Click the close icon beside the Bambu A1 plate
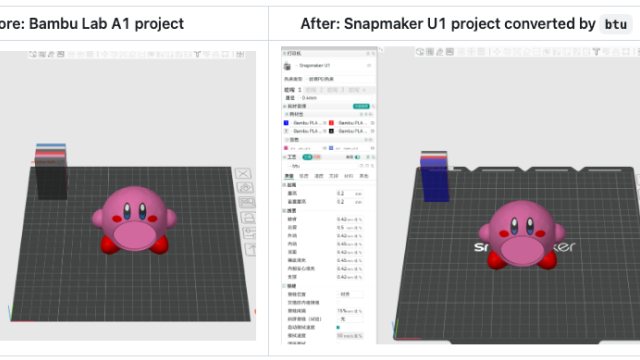Viewport: 640px width, 360px height. click(243, 174)
